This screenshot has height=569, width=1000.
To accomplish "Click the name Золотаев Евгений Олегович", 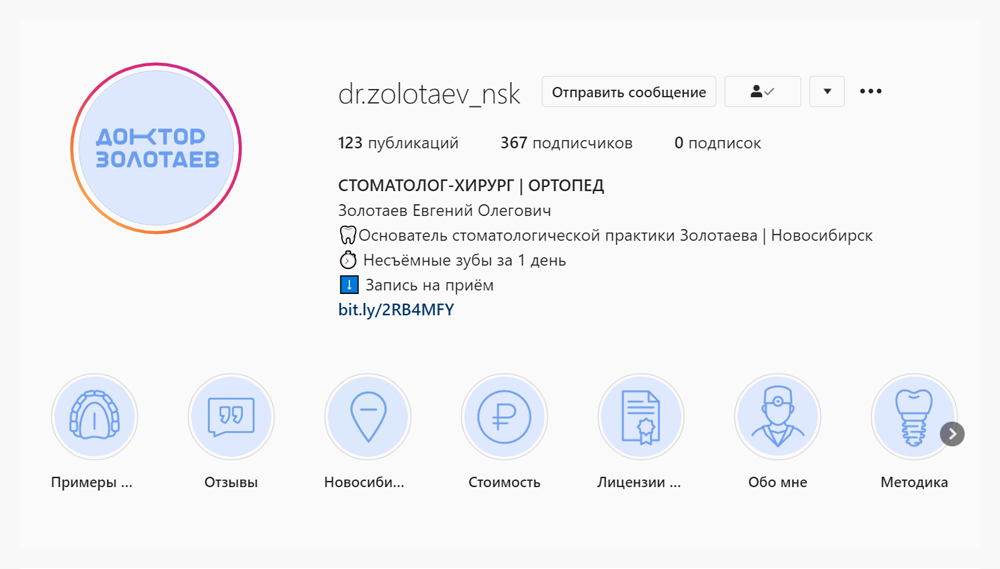I will point(445,211).
